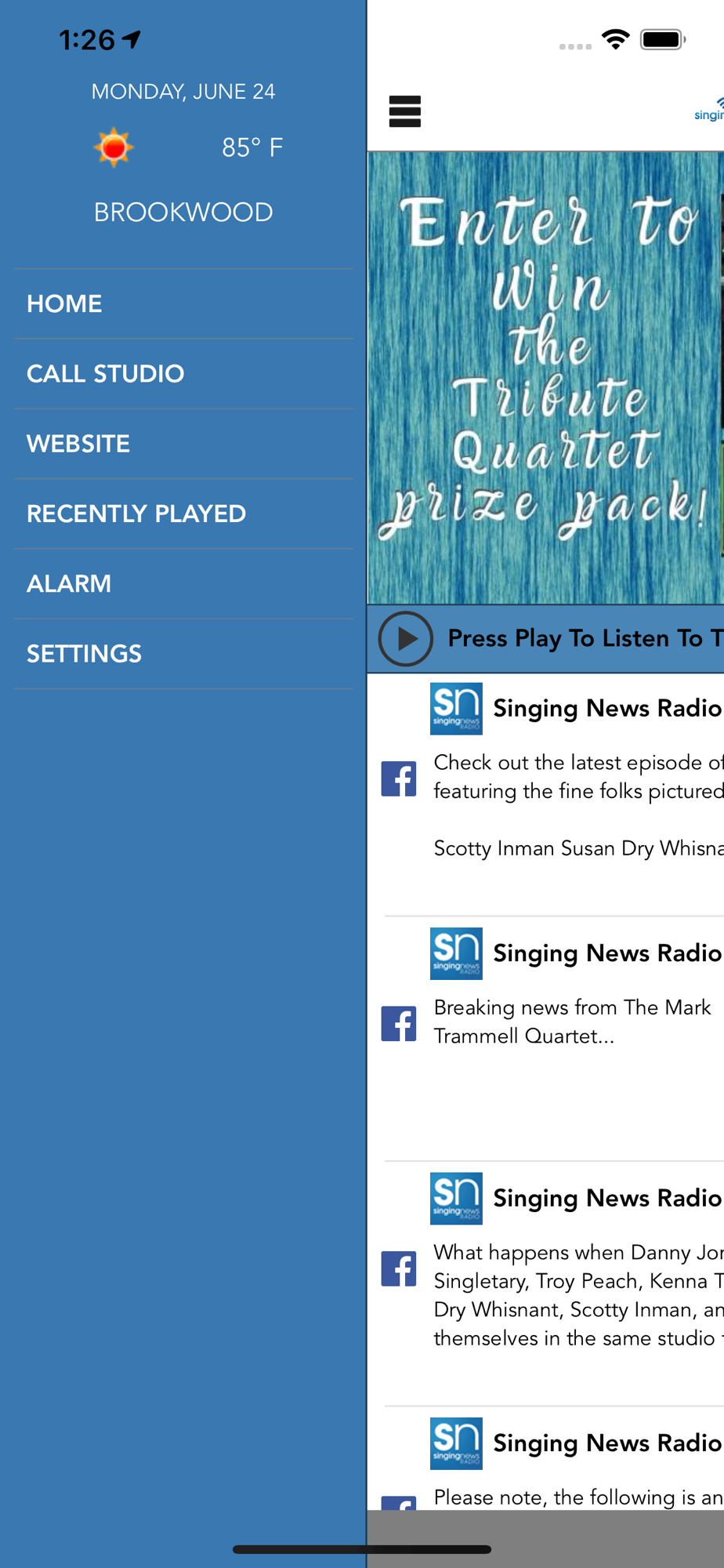Tap the Wi-Fi status icon
724x1568 pixels.
pyautogui.click(x=616, y=39)
